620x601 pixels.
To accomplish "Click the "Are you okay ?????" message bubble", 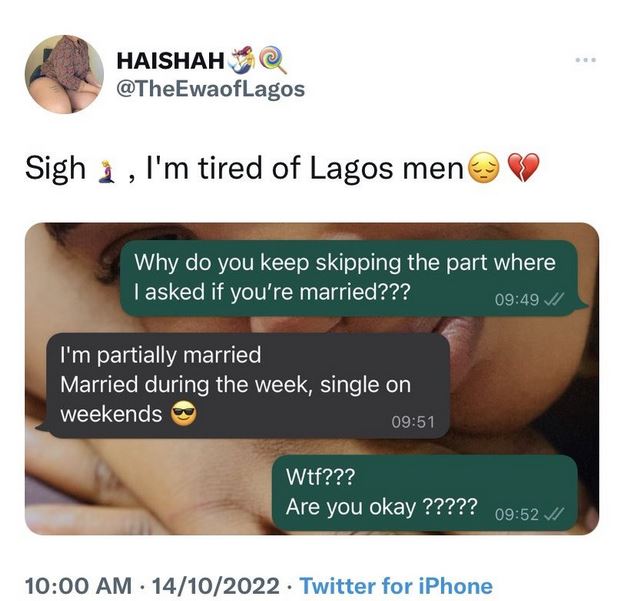I will pos(425,492).
